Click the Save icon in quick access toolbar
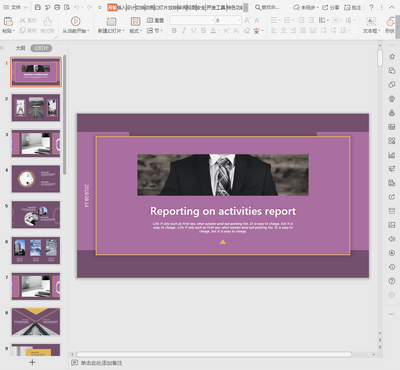The image size is (400, 370). (38, 7)
